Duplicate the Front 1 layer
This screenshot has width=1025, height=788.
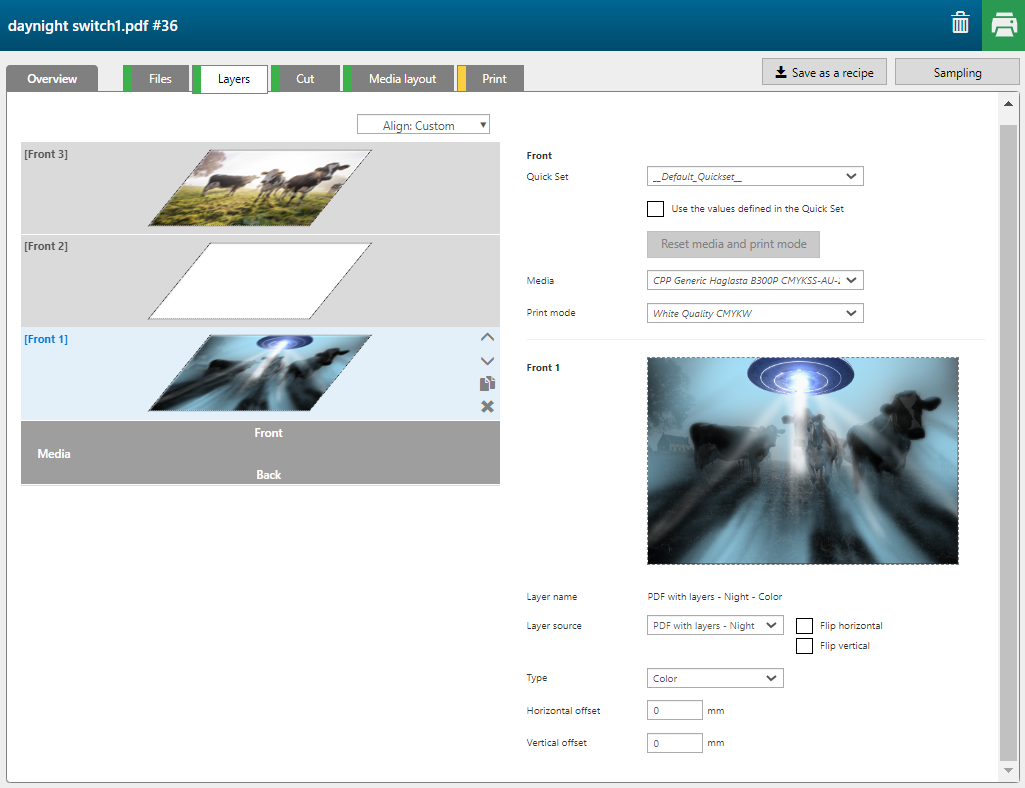pyautogui.click(x=487, y=384)
